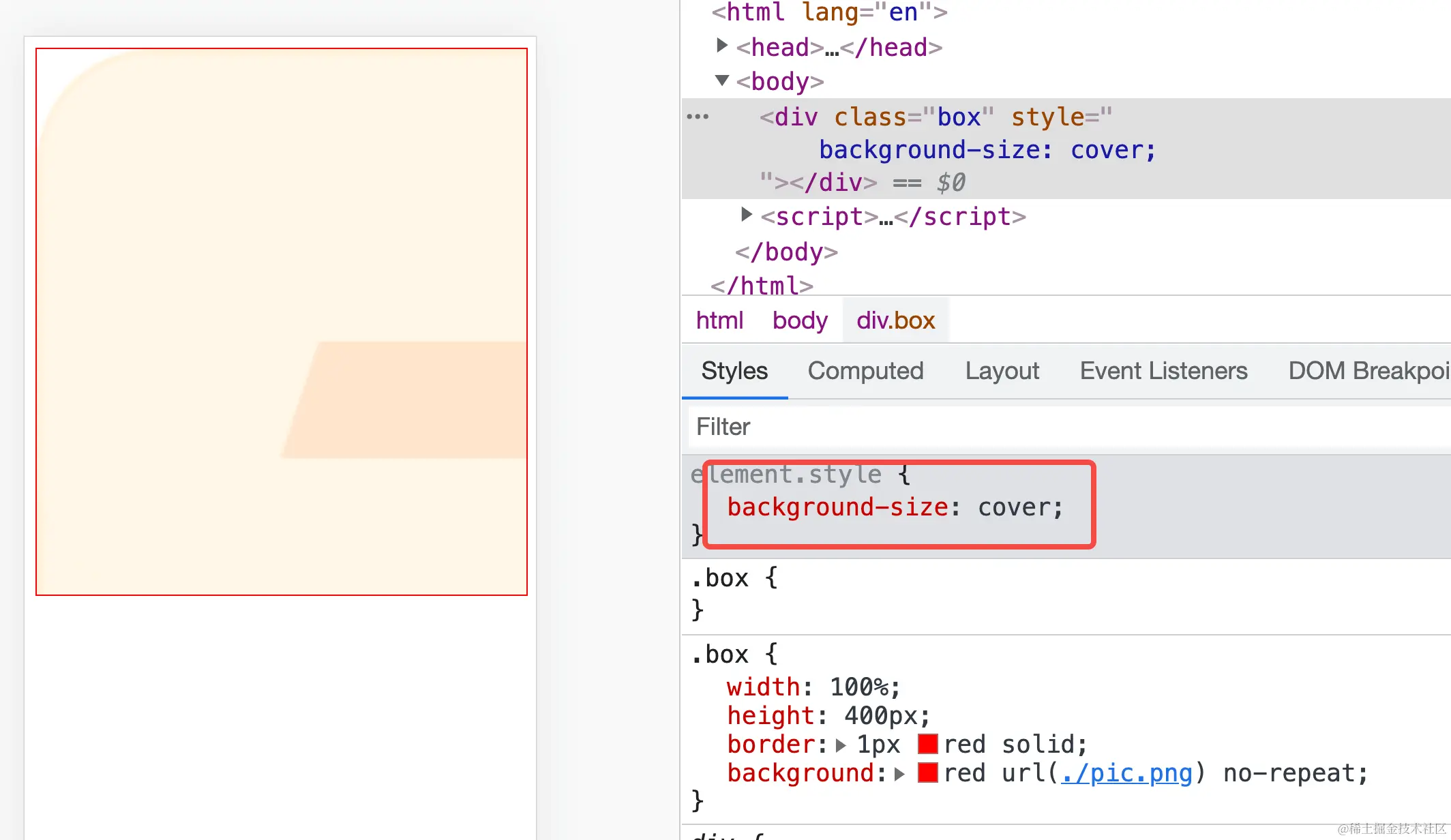
Task: Click the == $0 marker text
Action: coord(929,183)
